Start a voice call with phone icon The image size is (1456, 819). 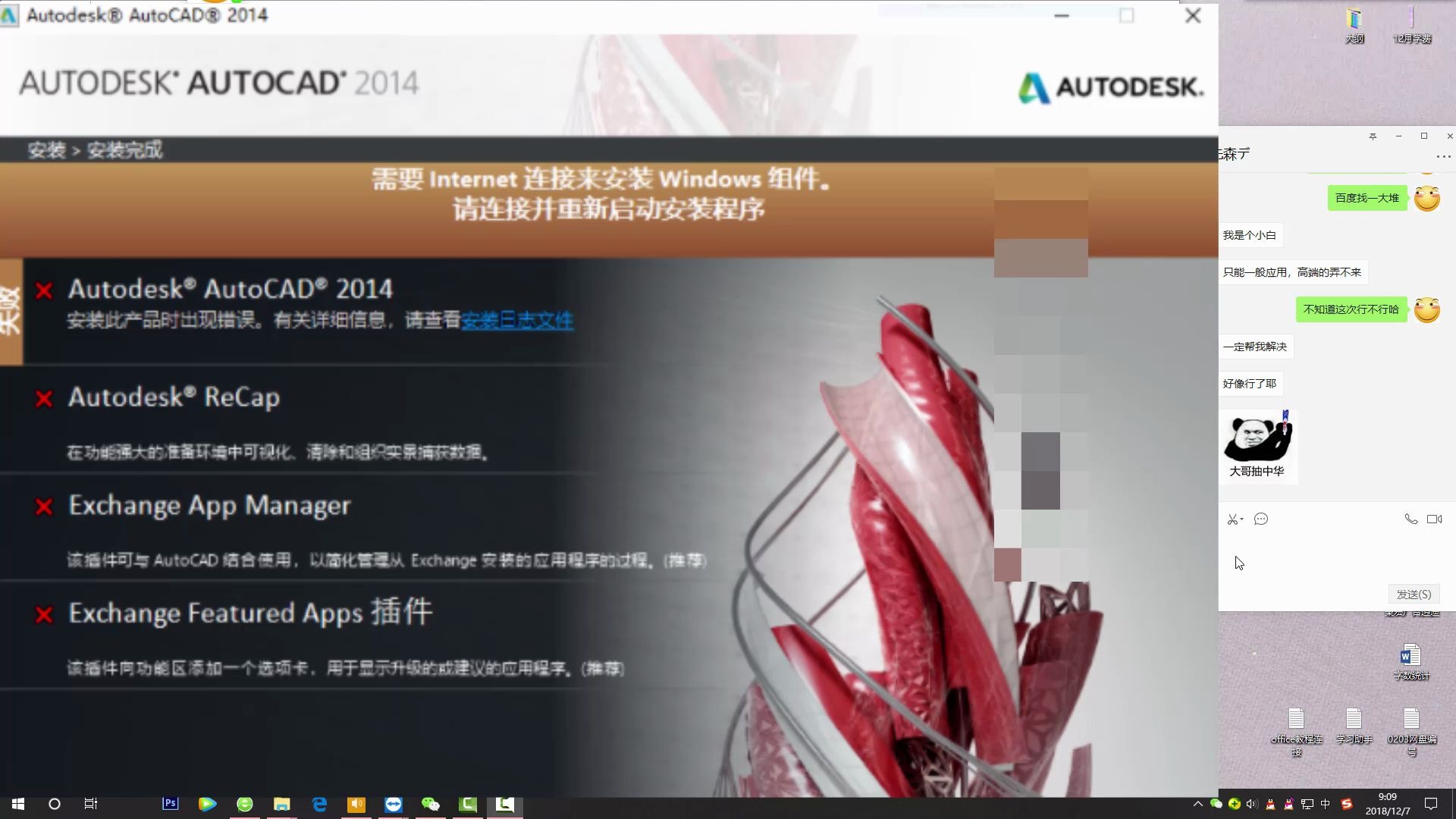[1410, 519]
